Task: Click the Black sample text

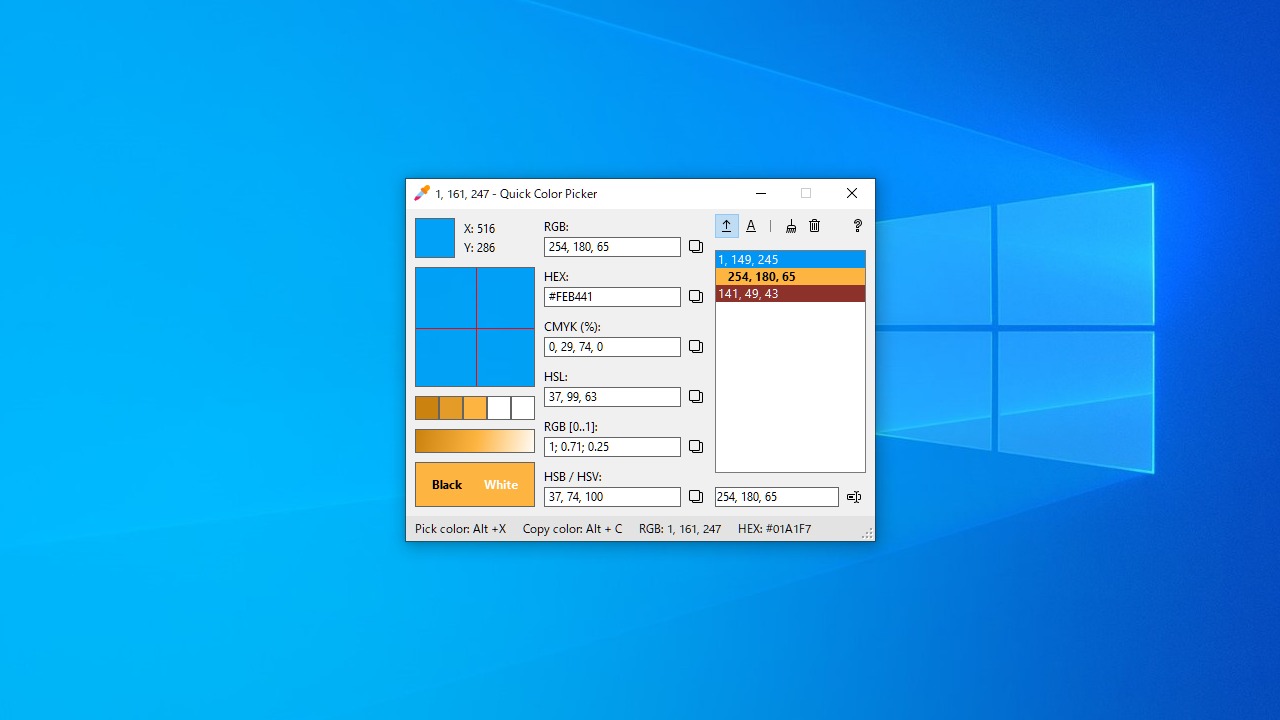Action: (447, 485)
